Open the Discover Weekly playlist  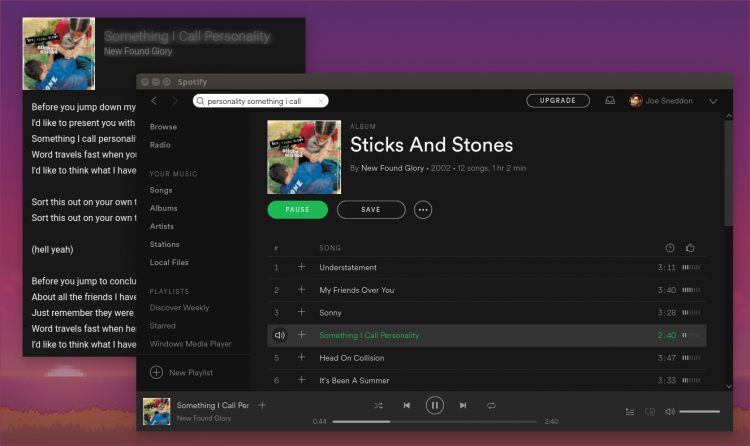pos(179,308)
